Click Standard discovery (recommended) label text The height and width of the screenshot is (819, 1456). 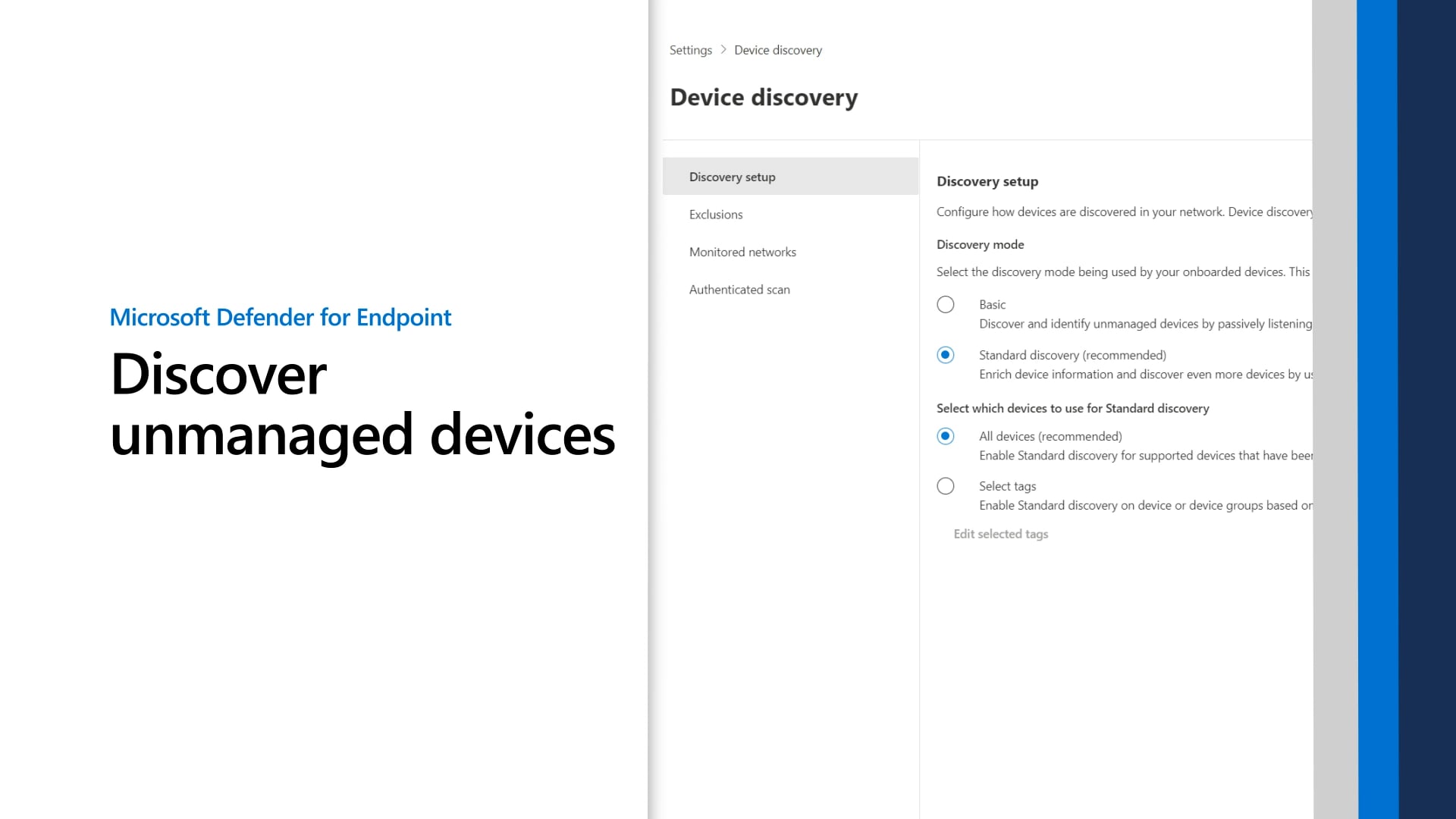click(x=1072, y=355)
